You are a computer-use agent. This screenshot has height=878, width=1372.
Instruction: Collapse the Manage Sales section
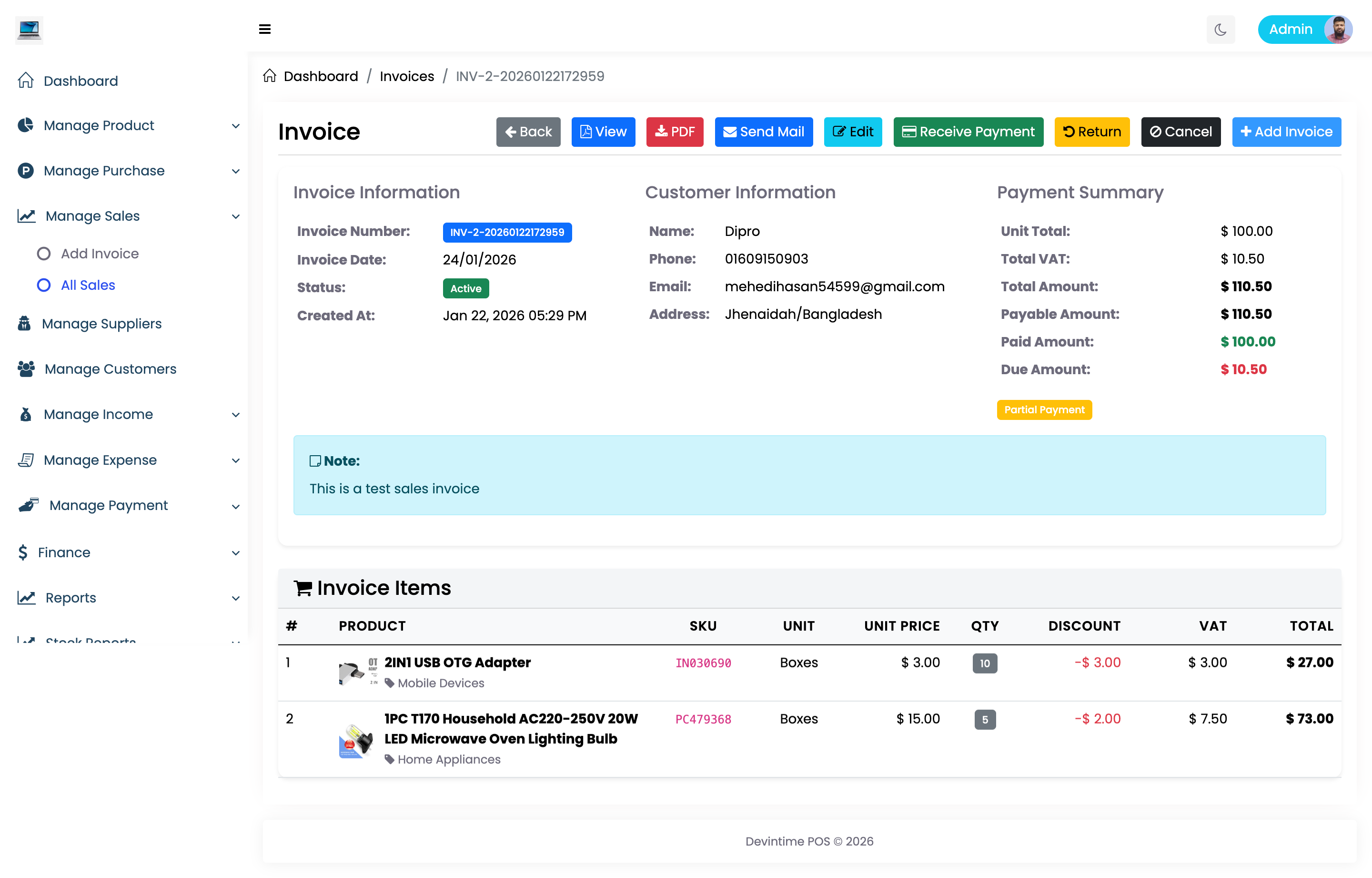point(235,216)
